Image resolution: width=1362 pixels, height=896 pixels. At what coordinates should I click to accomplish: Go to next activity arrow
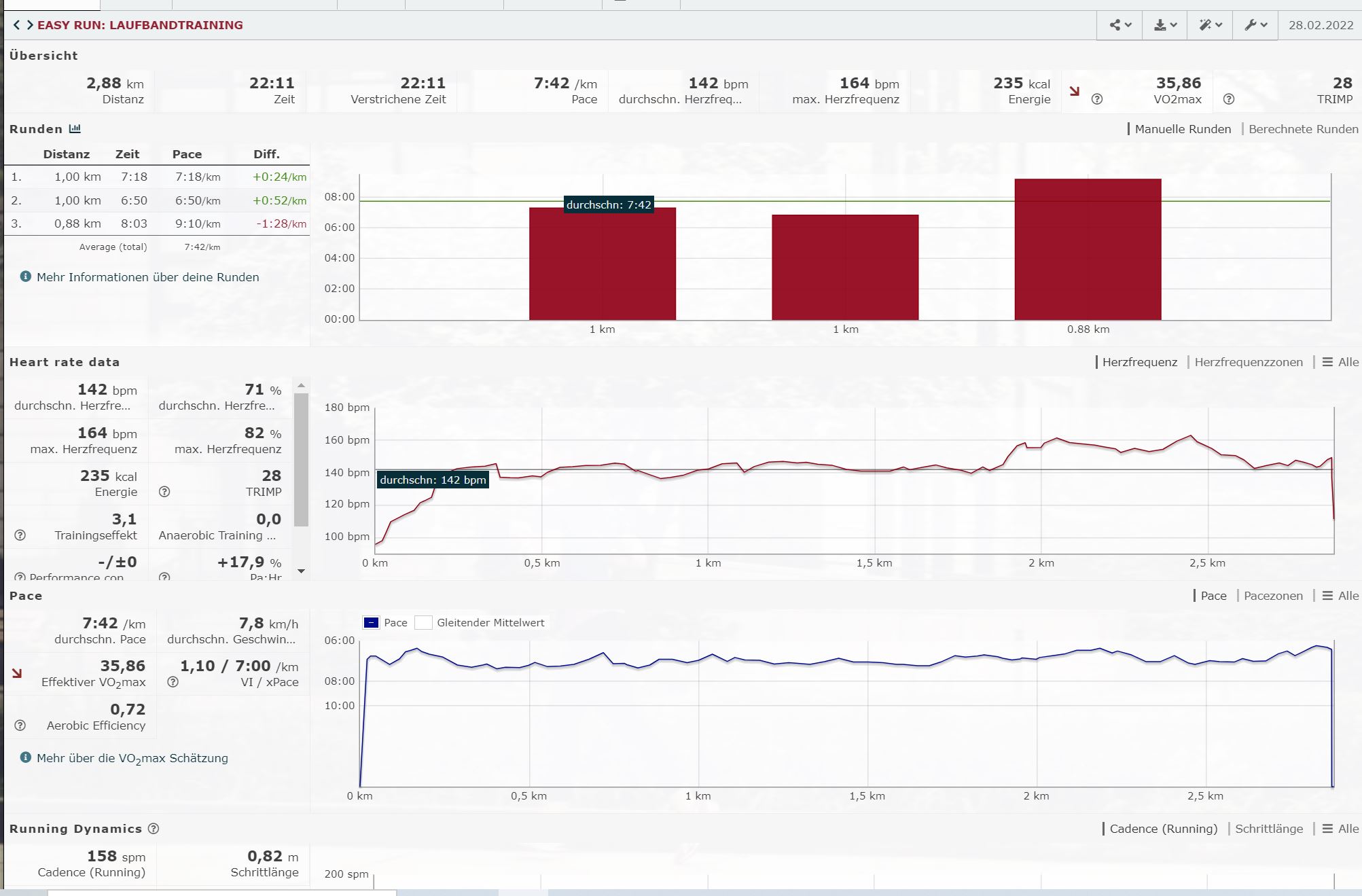30,25
